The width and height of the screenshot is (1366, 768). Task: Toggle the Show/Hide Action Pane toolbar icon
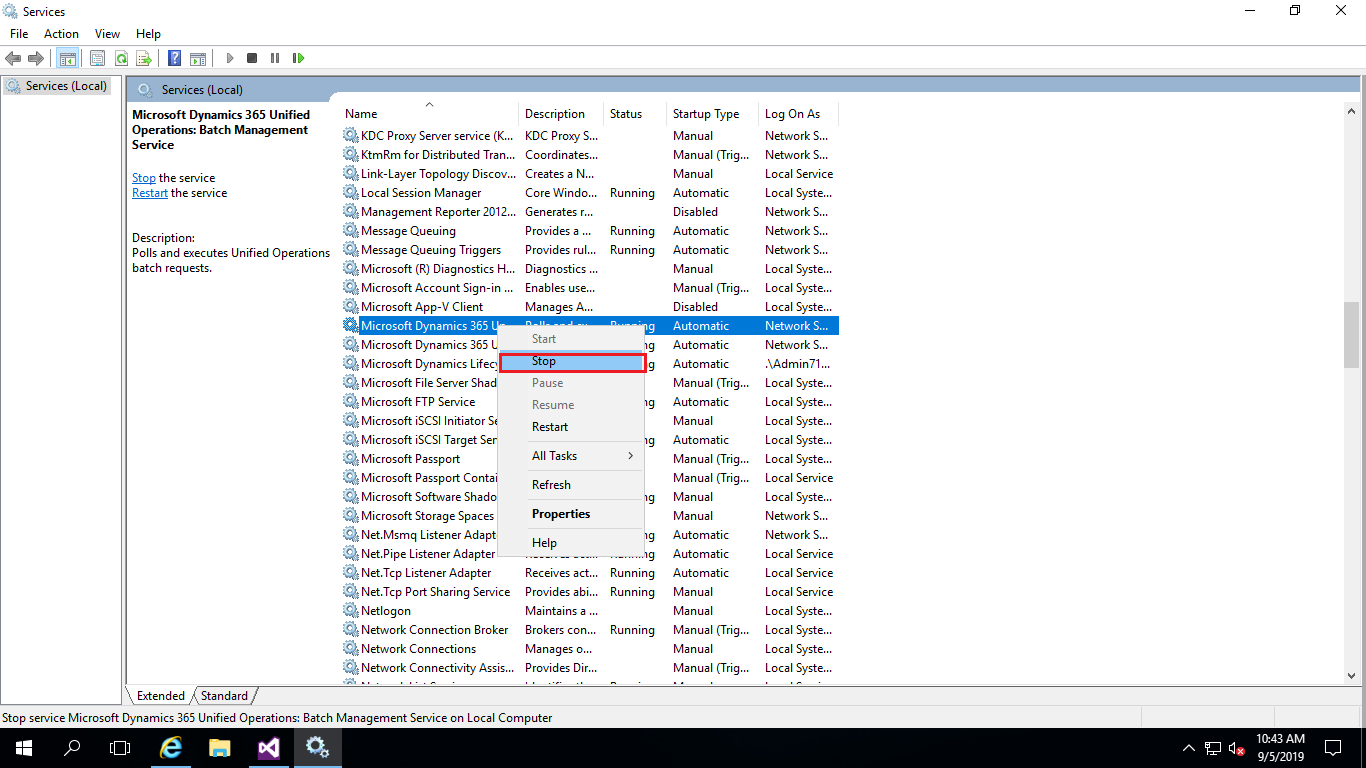(x=198, y=58)
